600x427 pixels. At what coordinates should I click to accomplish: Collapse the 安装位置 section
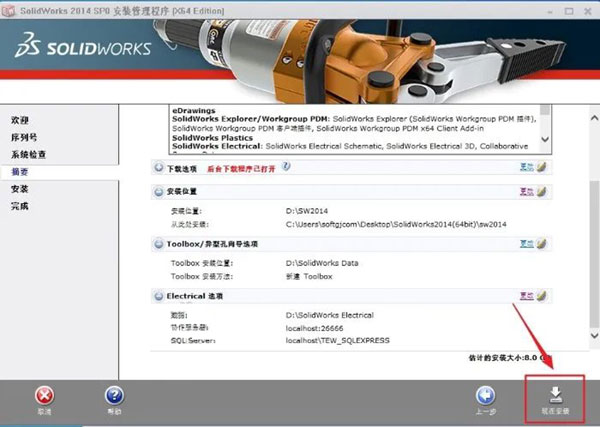158,191
